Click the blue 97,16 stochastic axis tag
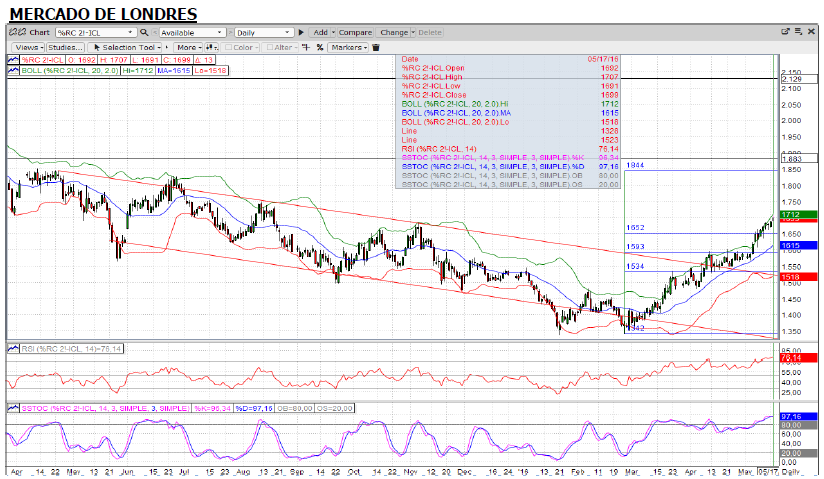 click(799, 416)
